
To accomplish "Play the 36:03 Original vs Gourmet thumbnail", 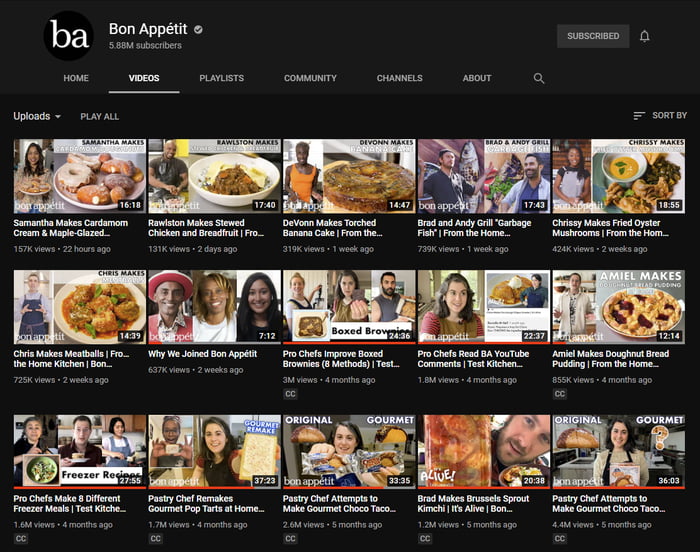I will pos(619,452).
